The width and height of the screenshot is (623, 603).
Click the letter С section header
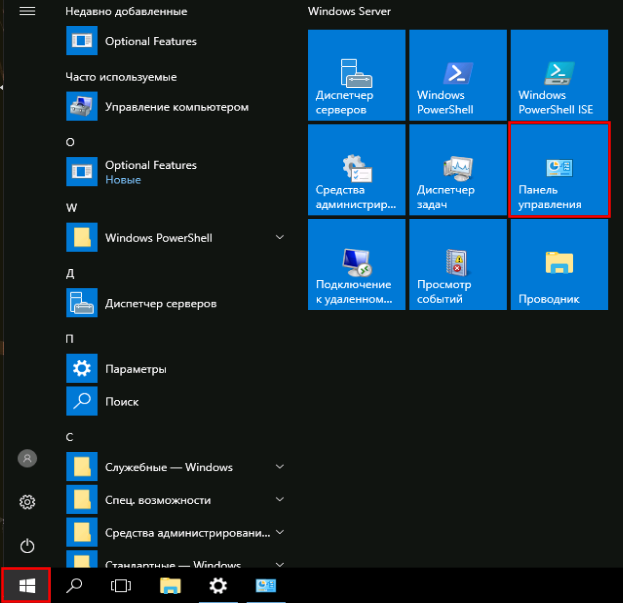tap(70, 437)
